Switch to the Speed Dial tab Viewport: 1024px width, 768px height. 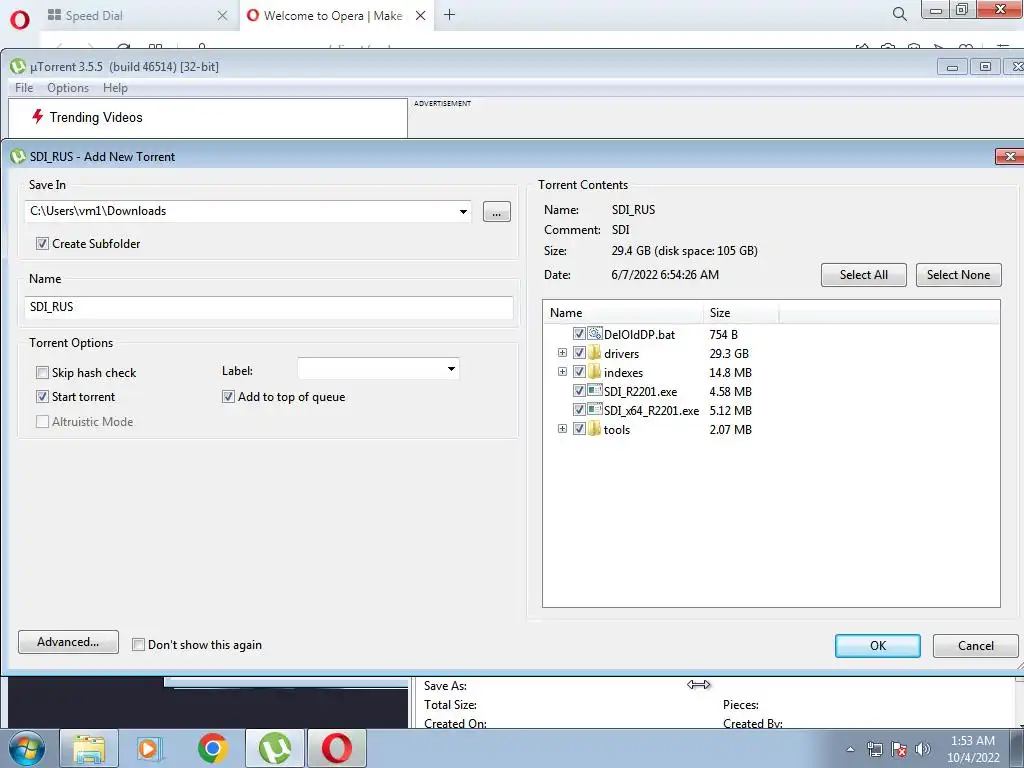[x=139, y=15]
